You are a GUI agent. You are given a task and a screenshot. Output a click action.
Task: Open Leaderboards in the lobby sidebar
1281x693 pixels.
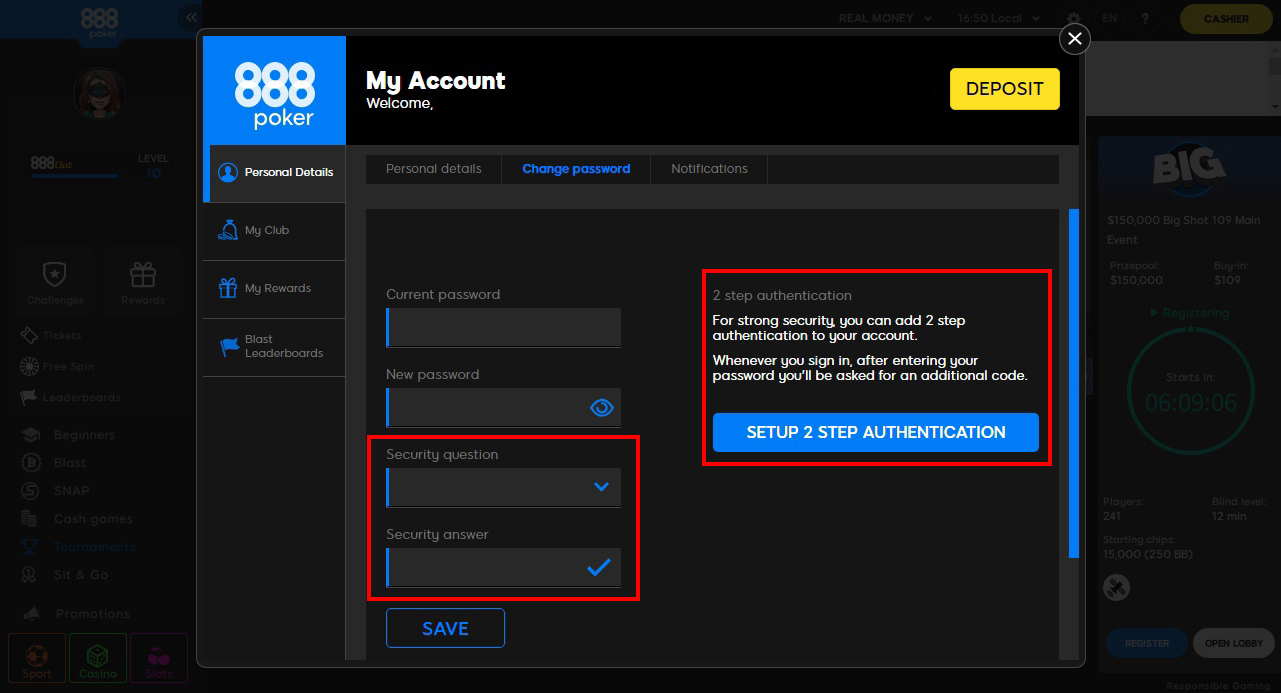(x=71, y=397)
